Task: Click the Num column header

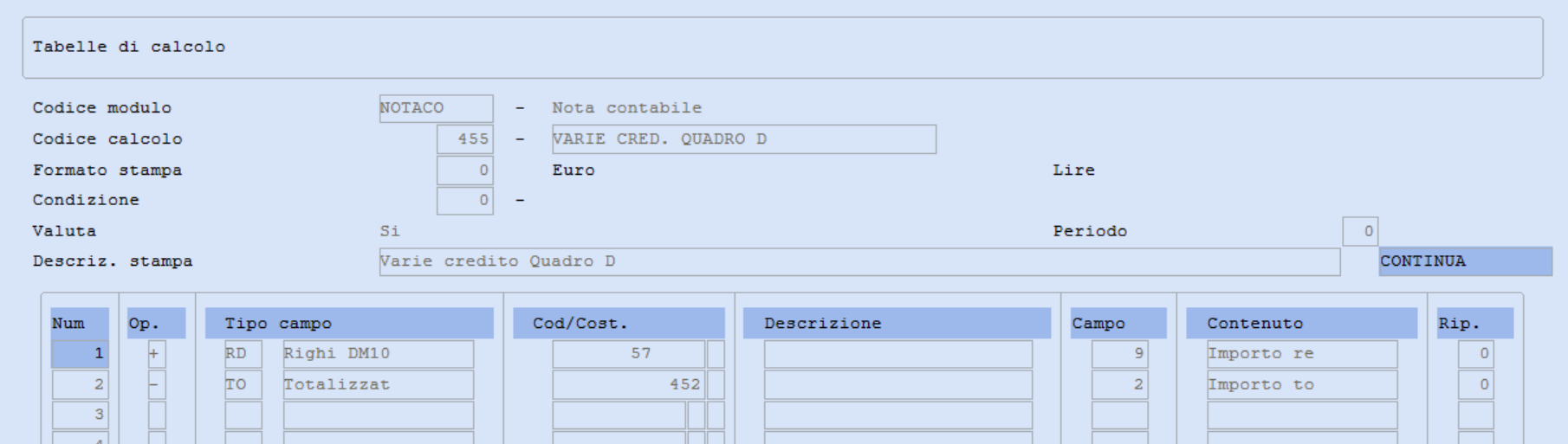Action: point(80,323)
